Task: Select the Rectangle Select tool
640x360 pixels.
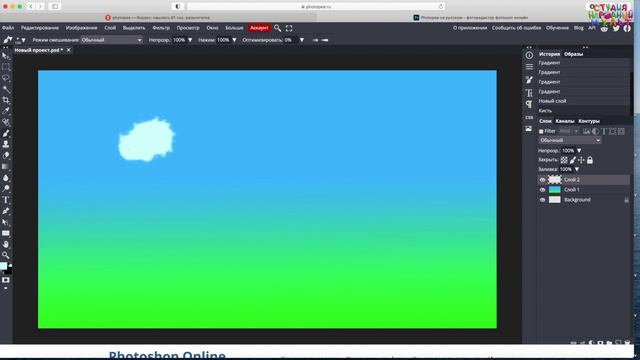Action: click(x=6, y=67)
